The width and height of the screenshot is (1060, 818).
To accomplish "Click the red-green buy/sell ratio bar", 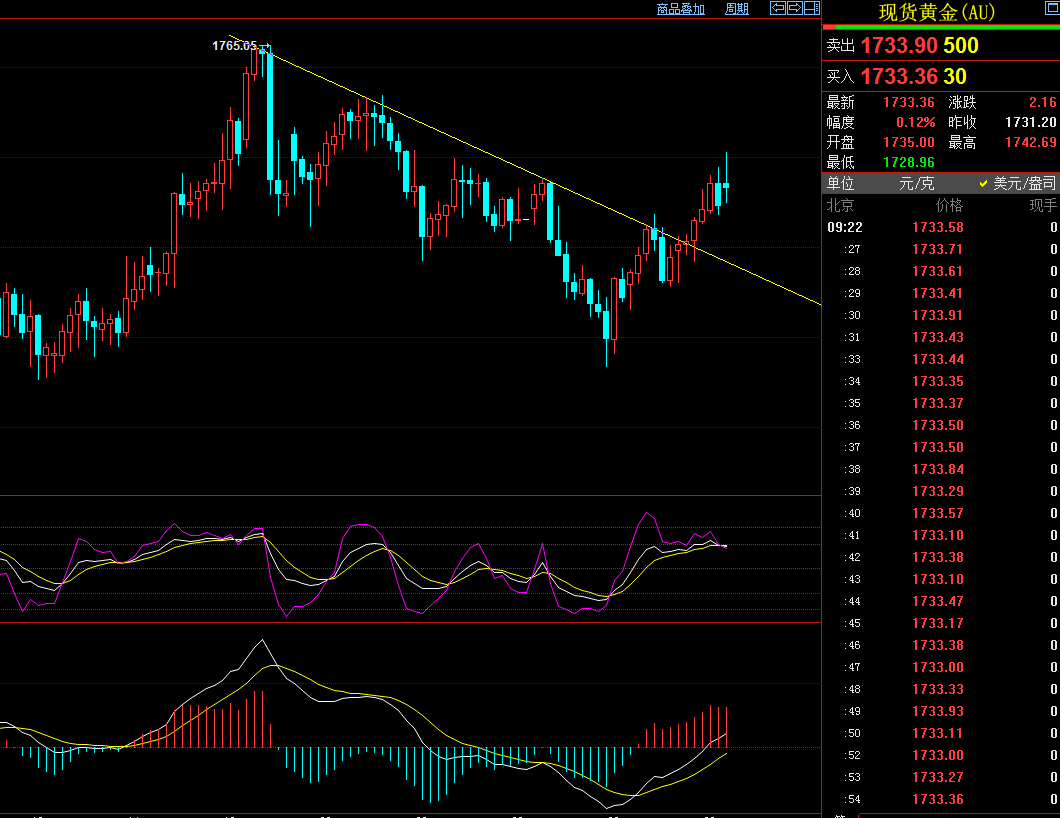I will point(940,27).
